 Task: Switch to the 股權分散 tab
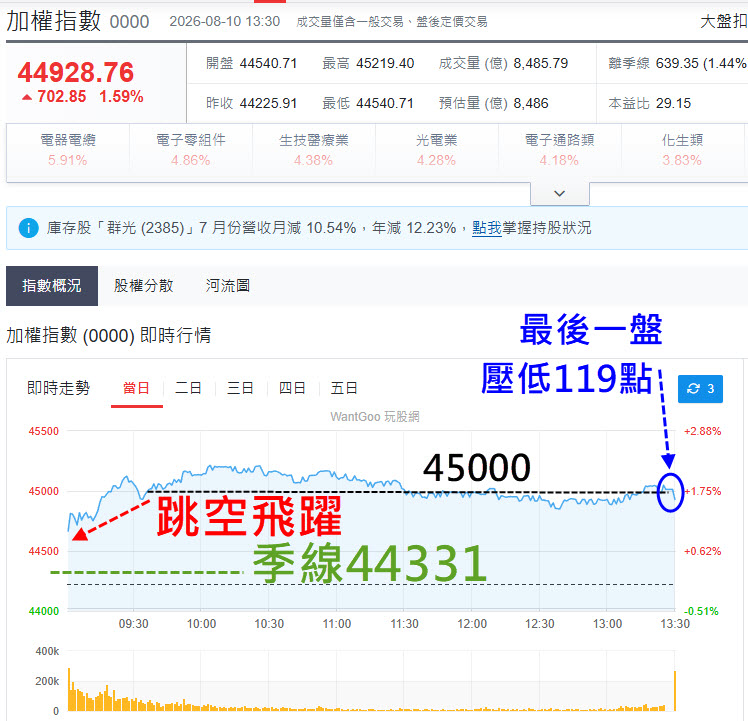144,286
